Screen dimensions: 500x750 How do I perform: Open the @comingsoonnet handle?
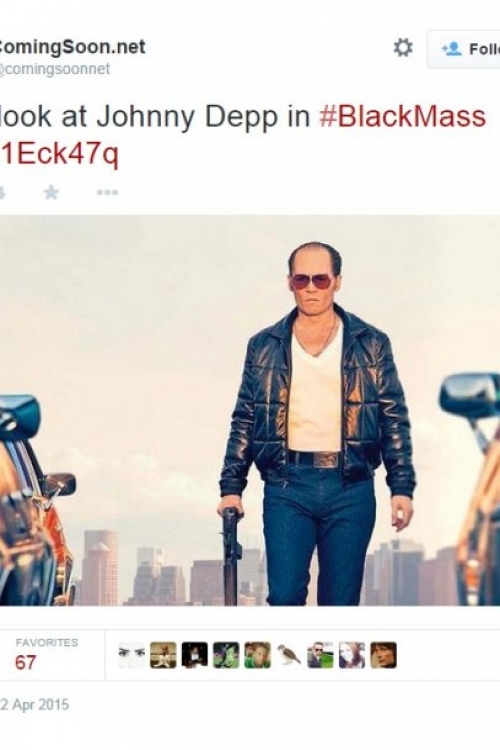point(55,69)
